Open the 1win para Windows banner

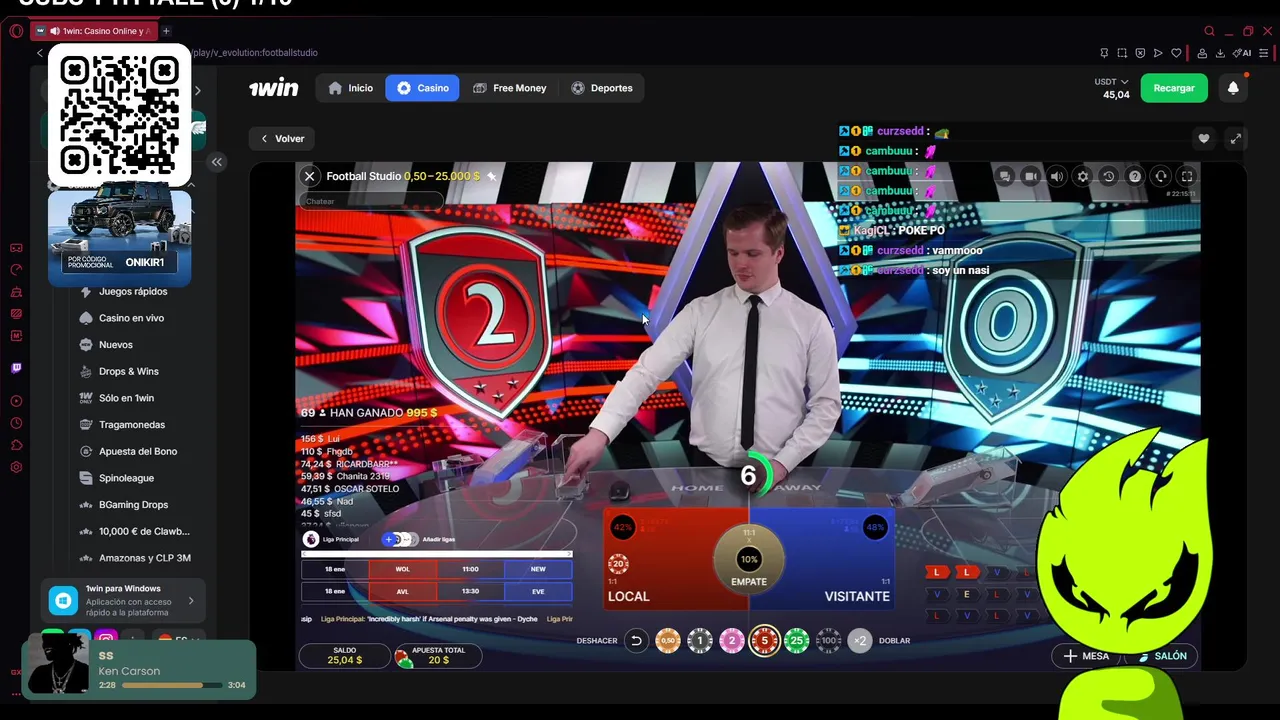123,600
